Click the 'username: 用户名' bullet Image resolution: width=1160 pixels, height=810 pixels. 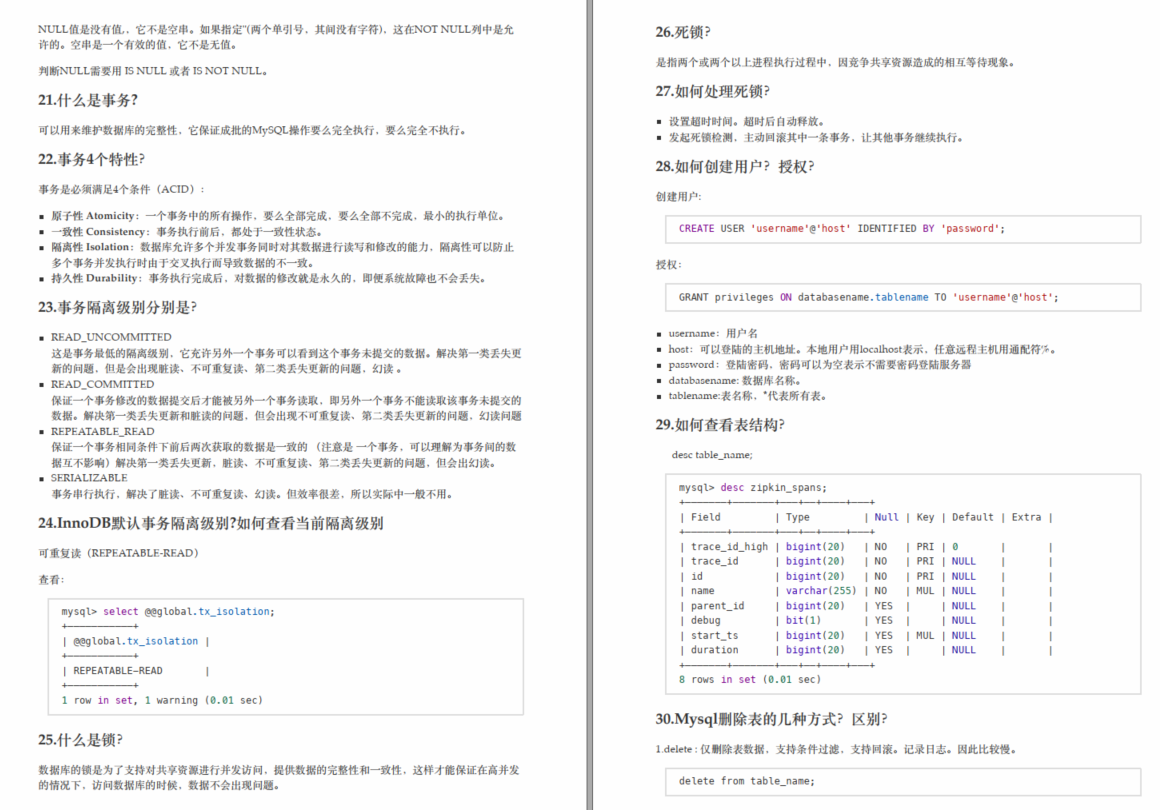click(x=713, y=334)
